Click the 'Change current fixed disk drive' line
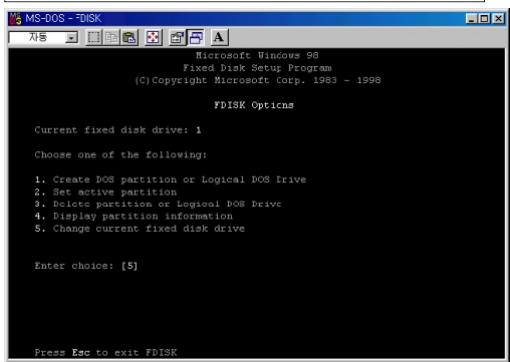This screenshot has height=362, width=510. [x=140, y=229]
